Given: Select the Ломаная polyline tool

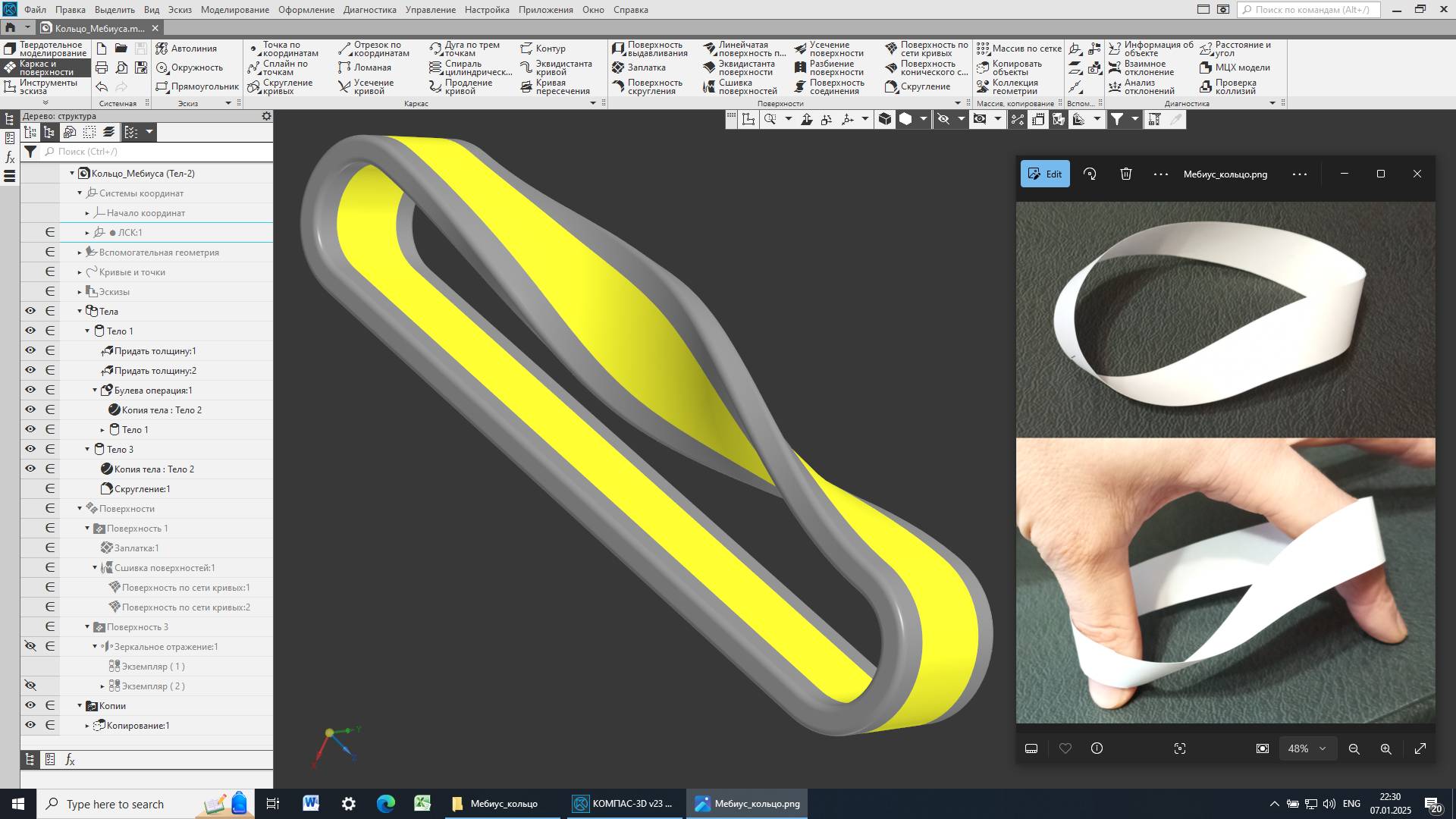Looking at the screenshot, I should [365, 67].
